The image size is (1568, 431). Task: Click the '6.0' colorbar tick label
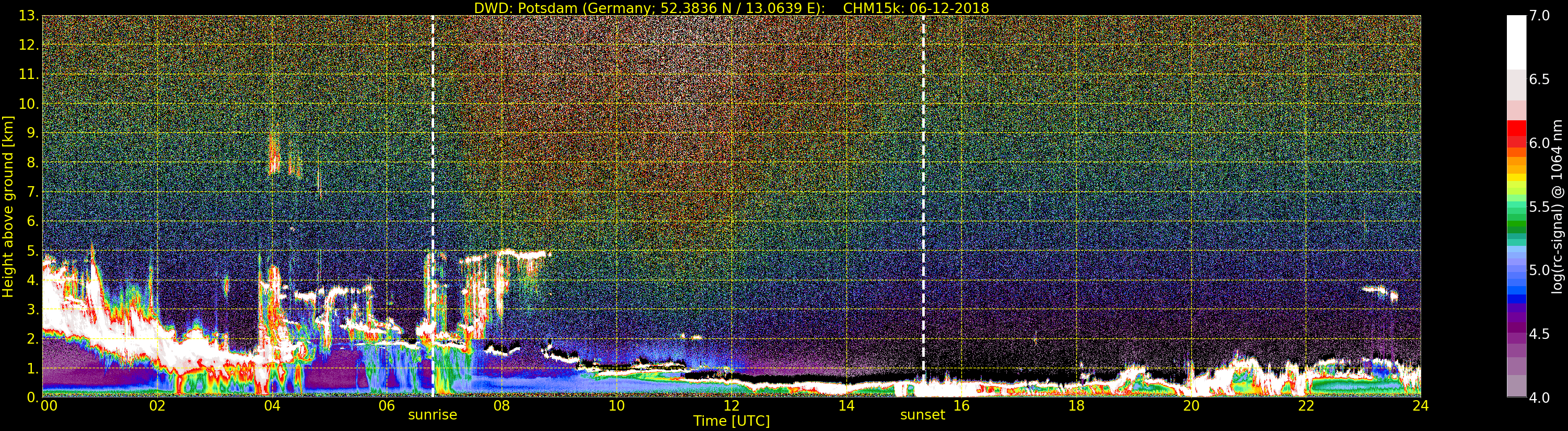click(x=1539, y=143)
